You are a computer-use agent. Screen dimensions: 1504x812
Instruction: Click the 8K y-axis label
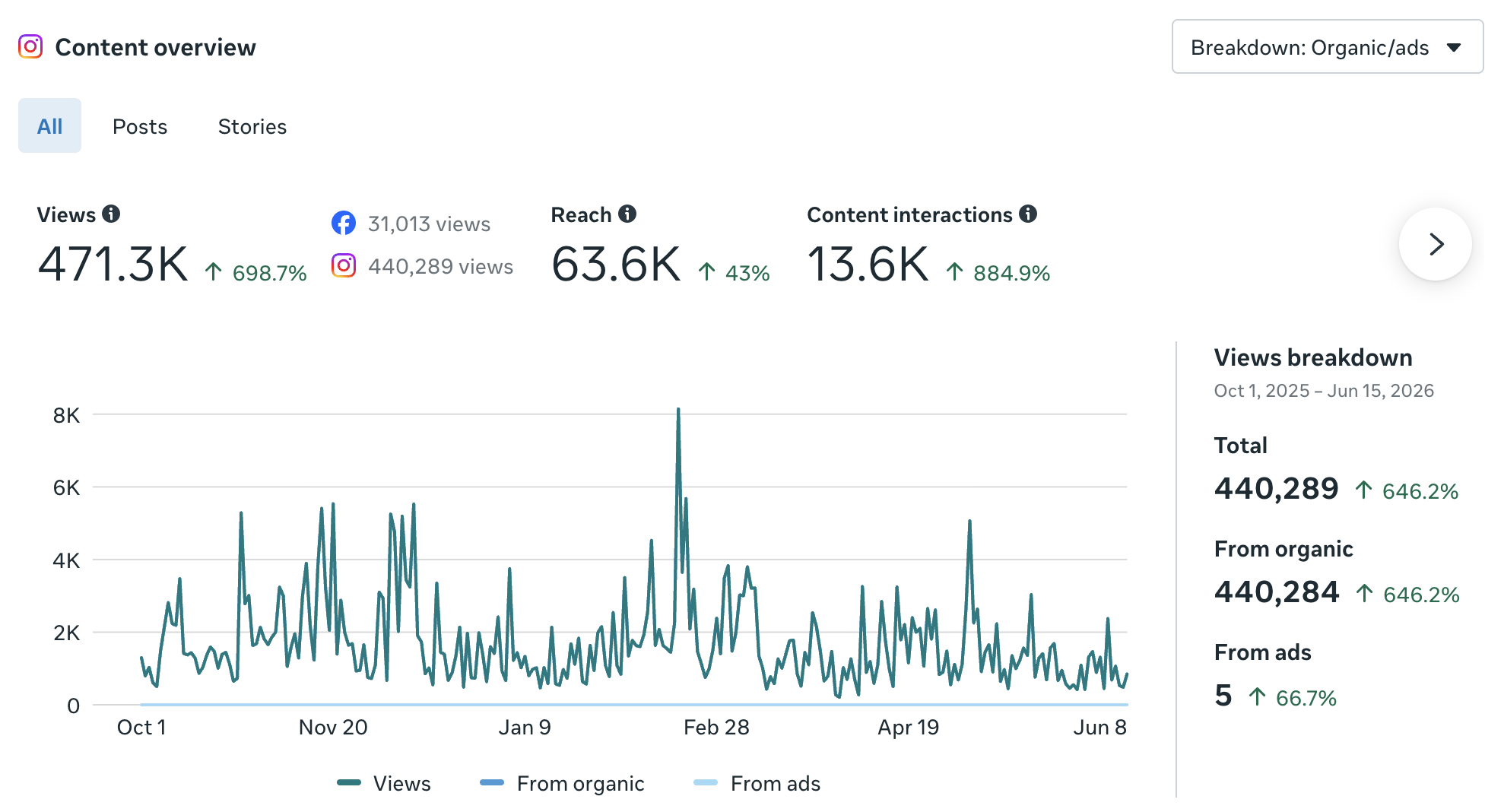pos(66,415)
